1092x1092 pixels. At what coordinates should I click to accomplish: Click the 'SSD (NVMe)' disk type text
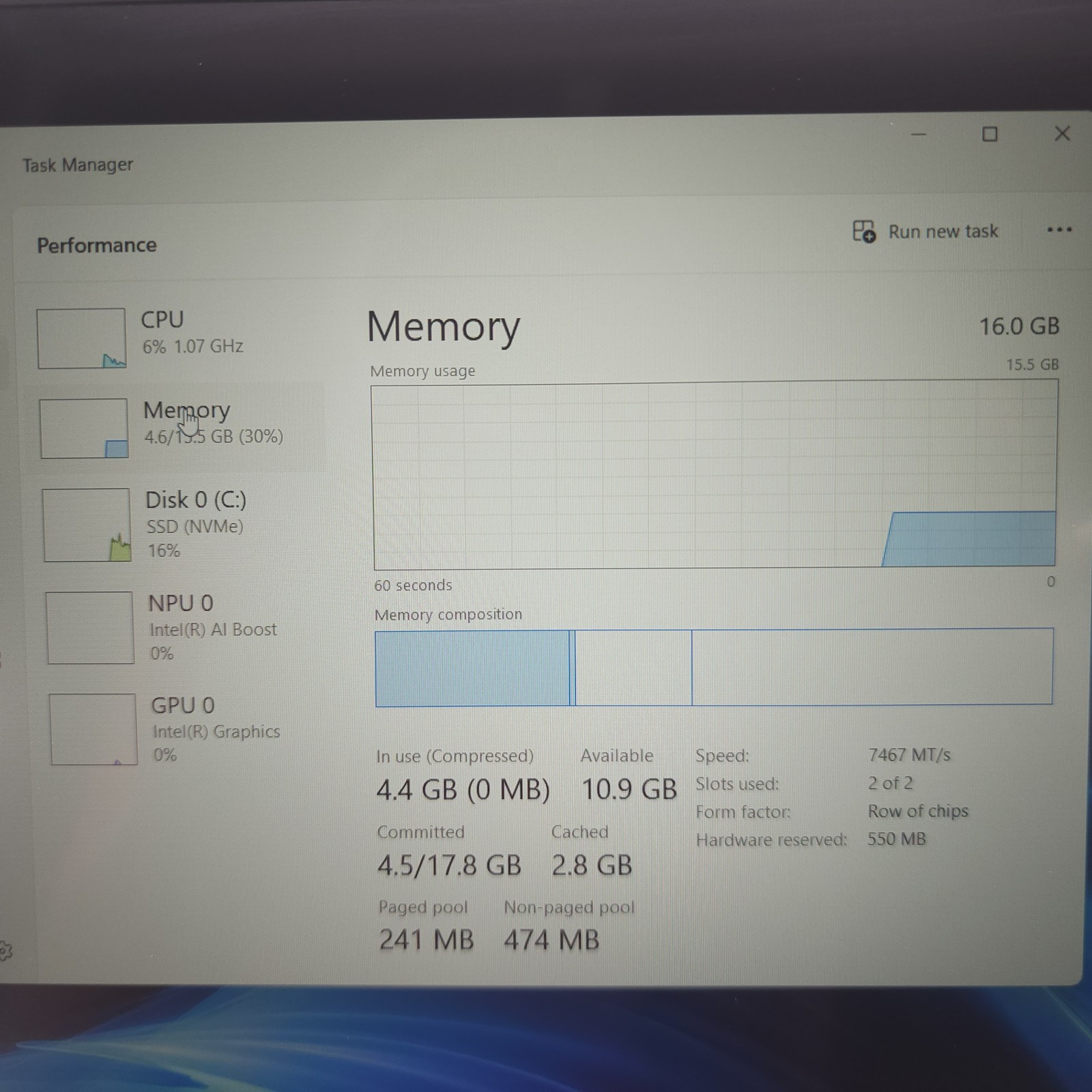coord(195,526)
